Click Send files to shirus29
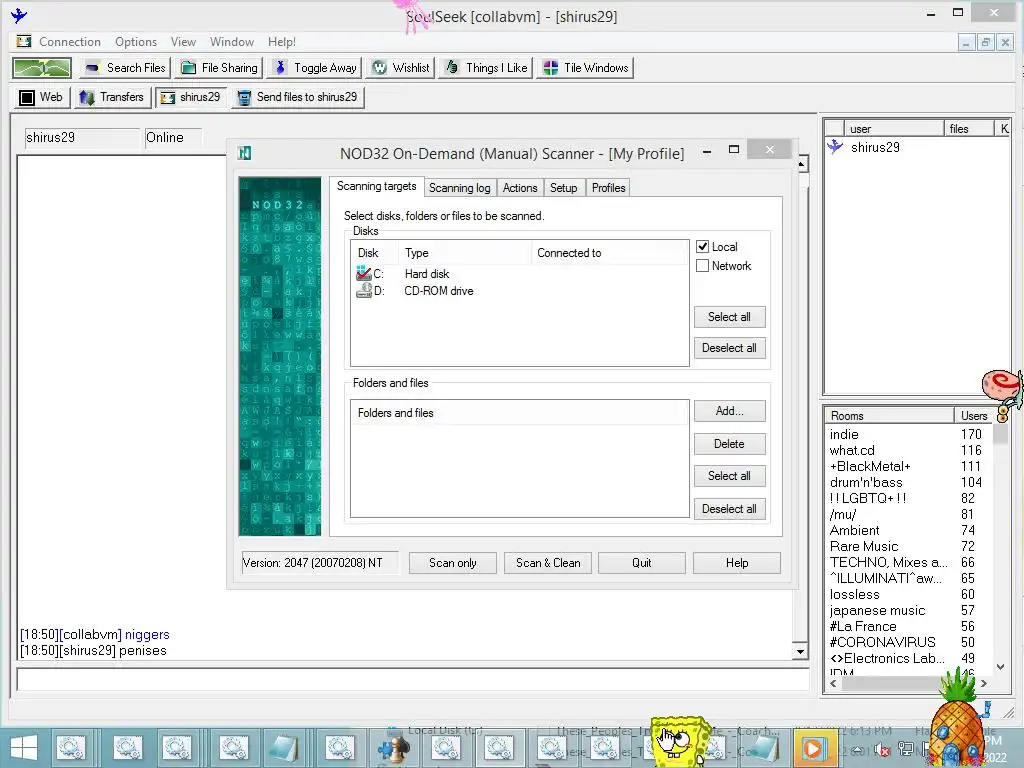This screenshot has width=1024, height=768. tap(297, 97)
